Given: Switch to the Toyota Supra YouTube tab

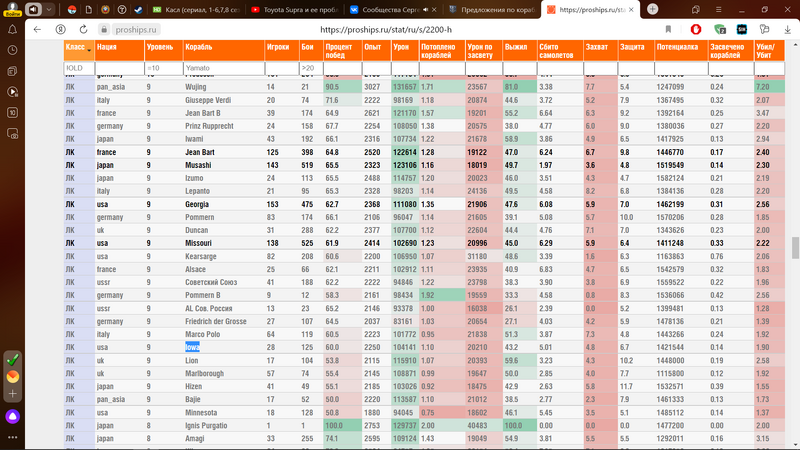Looking at the screenshot, I should [x=293, y=9].
